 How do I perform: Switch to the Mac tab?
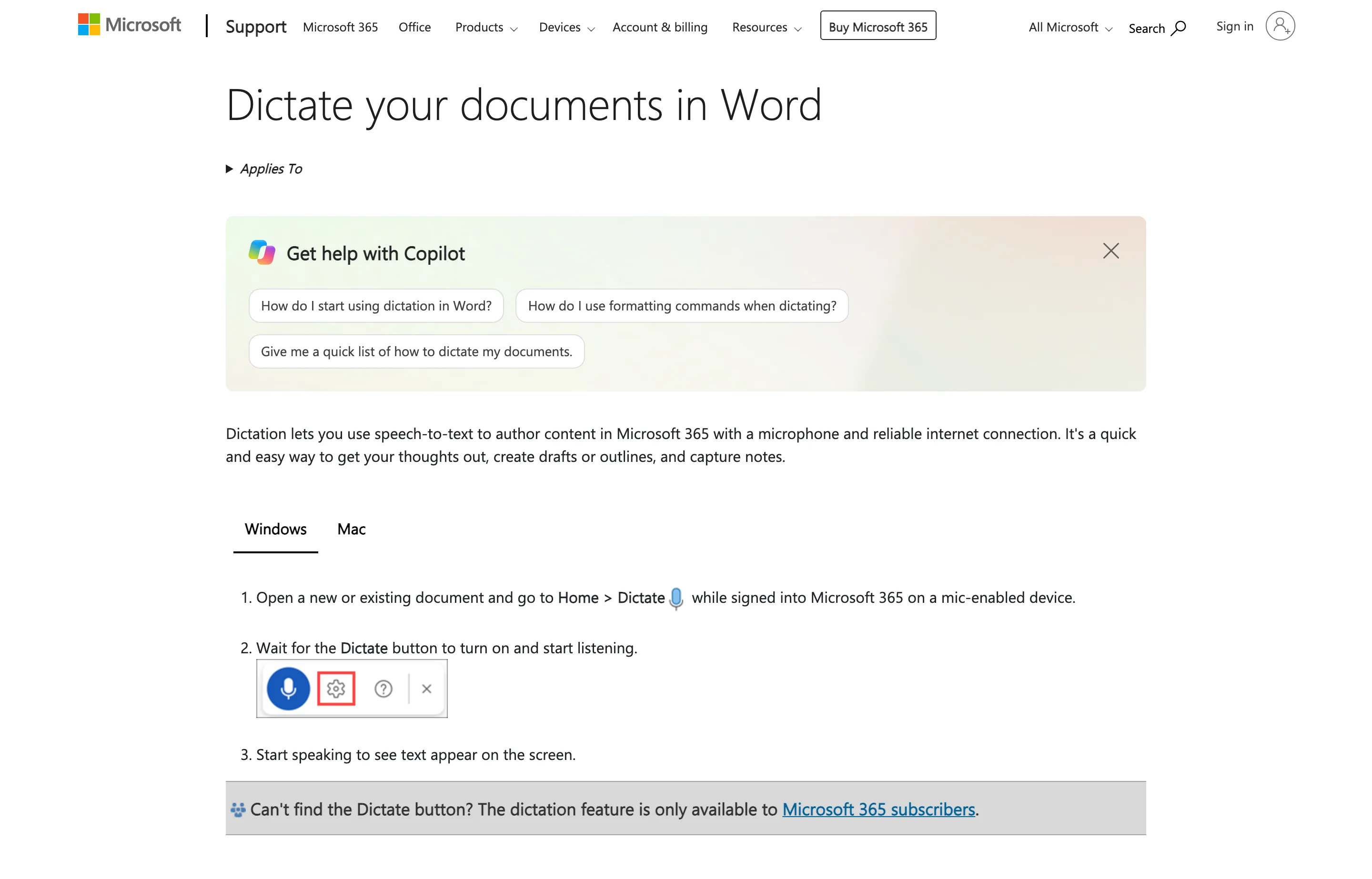[x=351, y=529]
